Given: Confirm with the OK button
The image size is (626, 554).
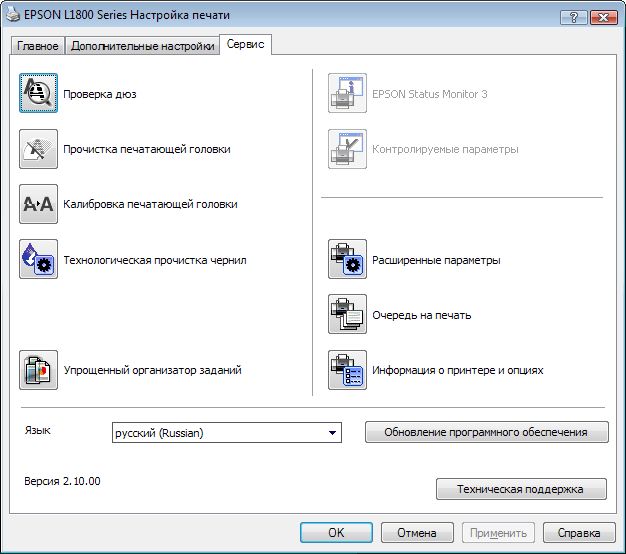Looking at the screenshot, I should click(x=336, y=532).
